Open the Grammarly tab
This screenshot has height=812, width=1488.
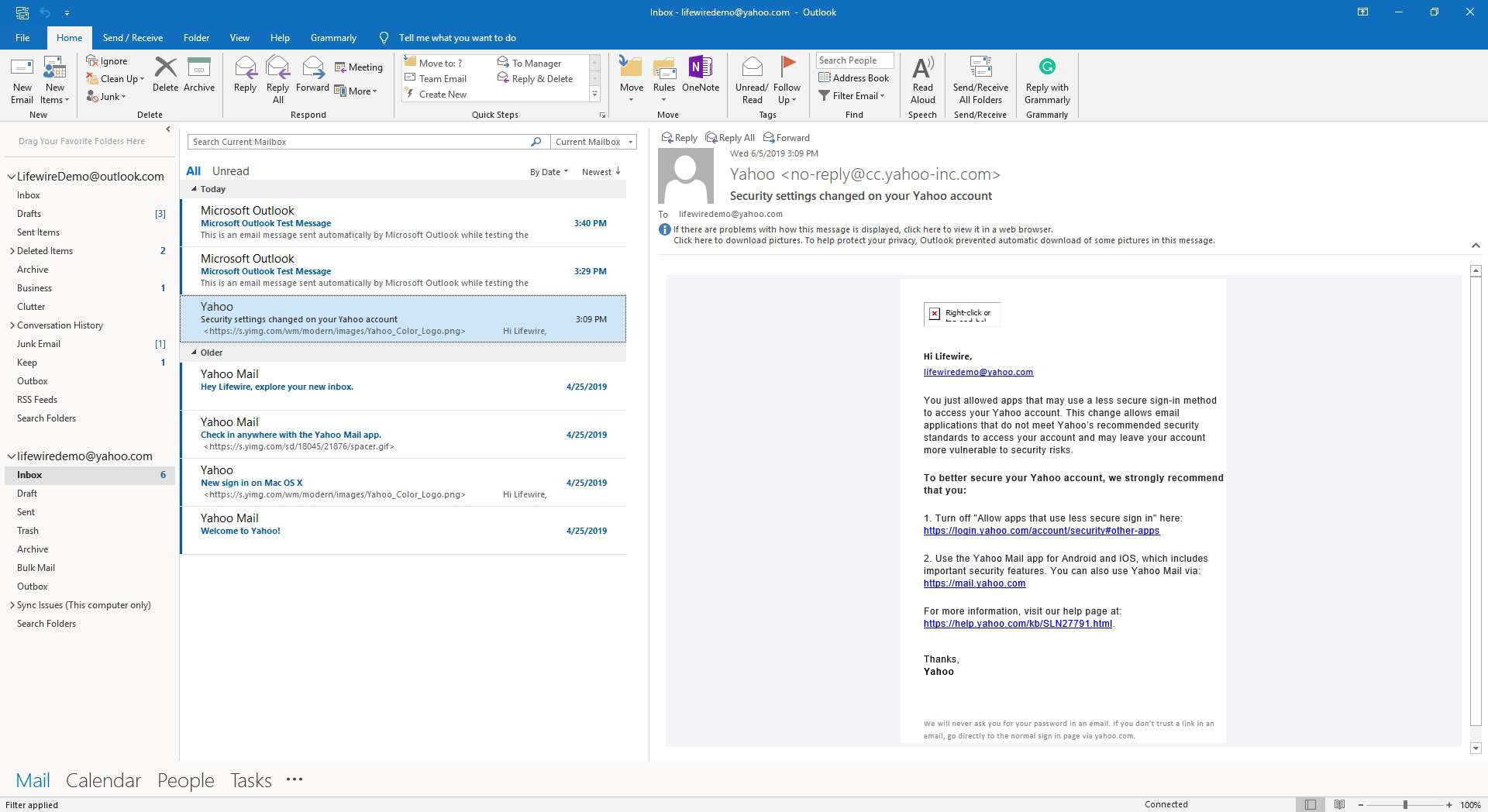333,37
